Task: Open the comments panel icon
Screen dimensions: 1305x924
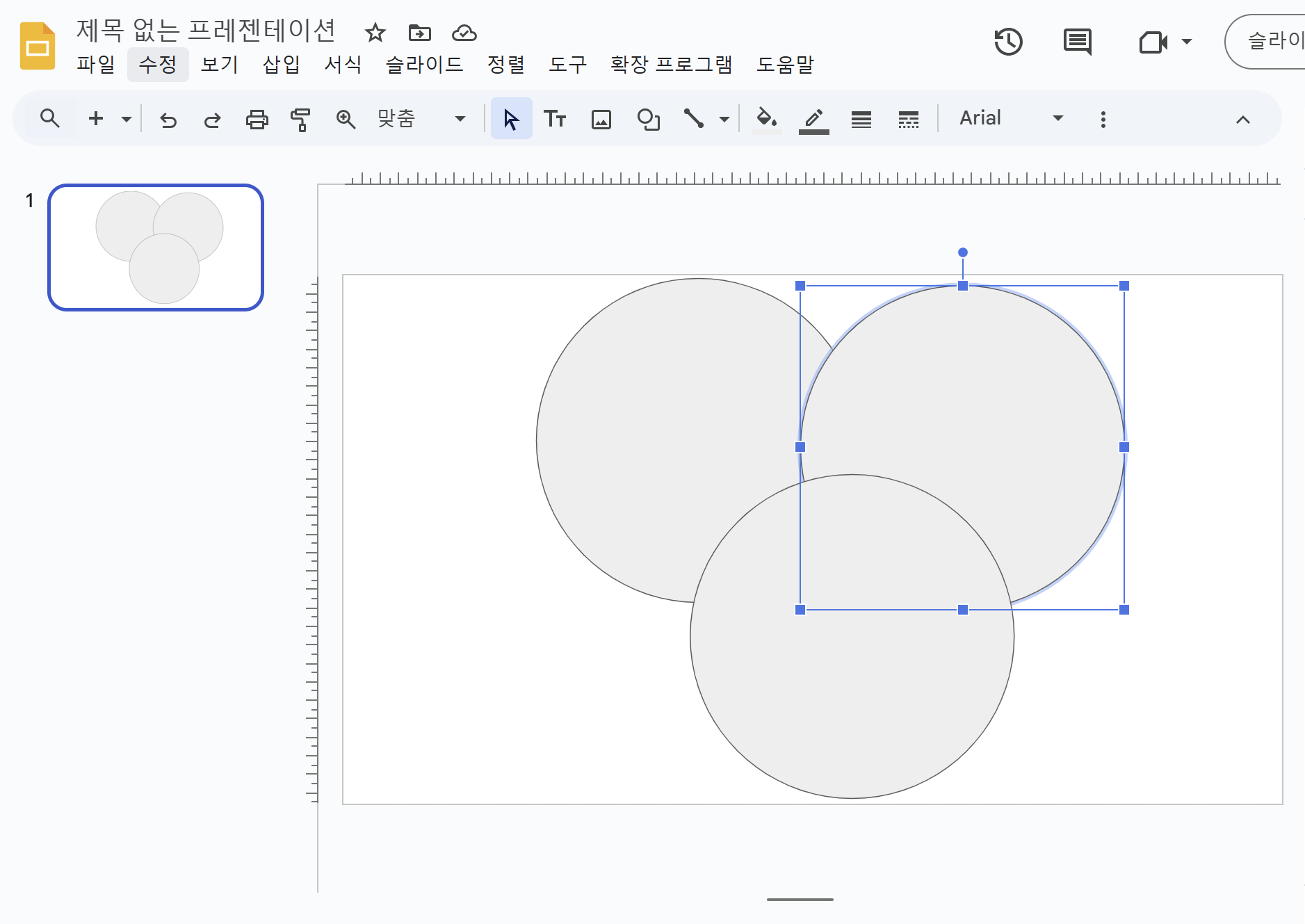Action: click(1078, 42)
